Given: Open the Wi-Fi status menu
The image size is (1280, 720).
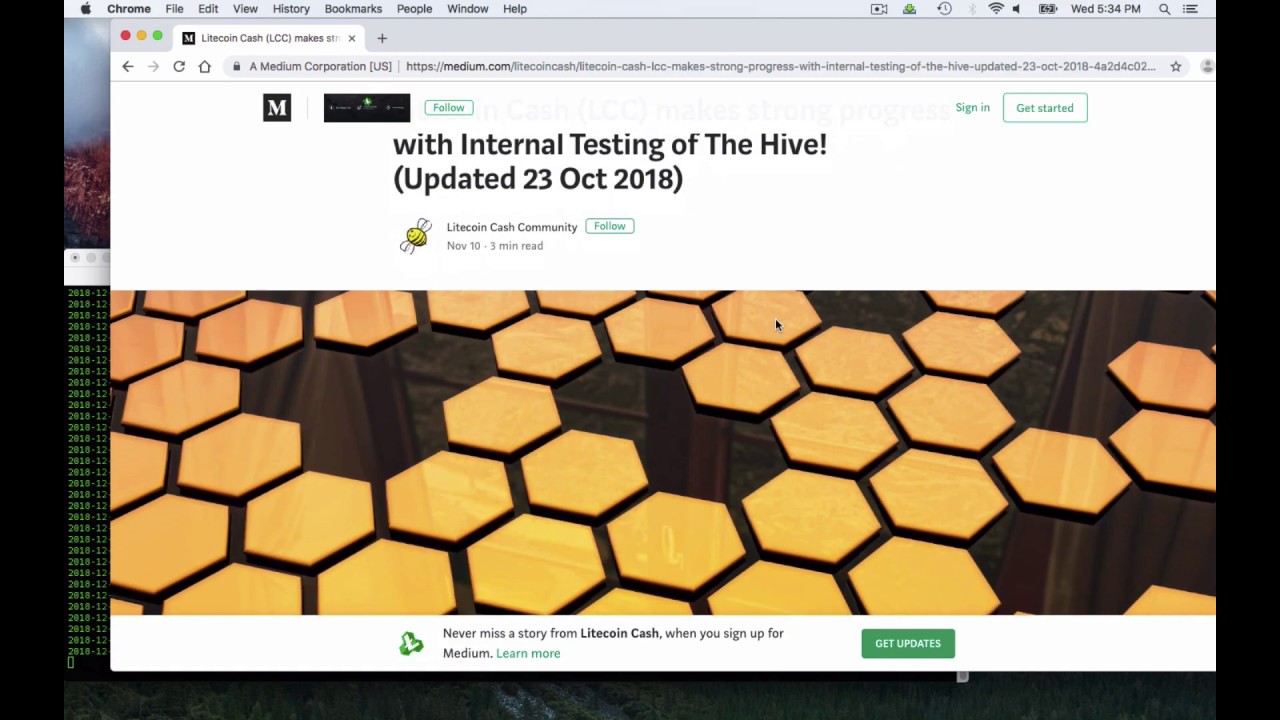Looking at the screenshot, I should point(996,9).
